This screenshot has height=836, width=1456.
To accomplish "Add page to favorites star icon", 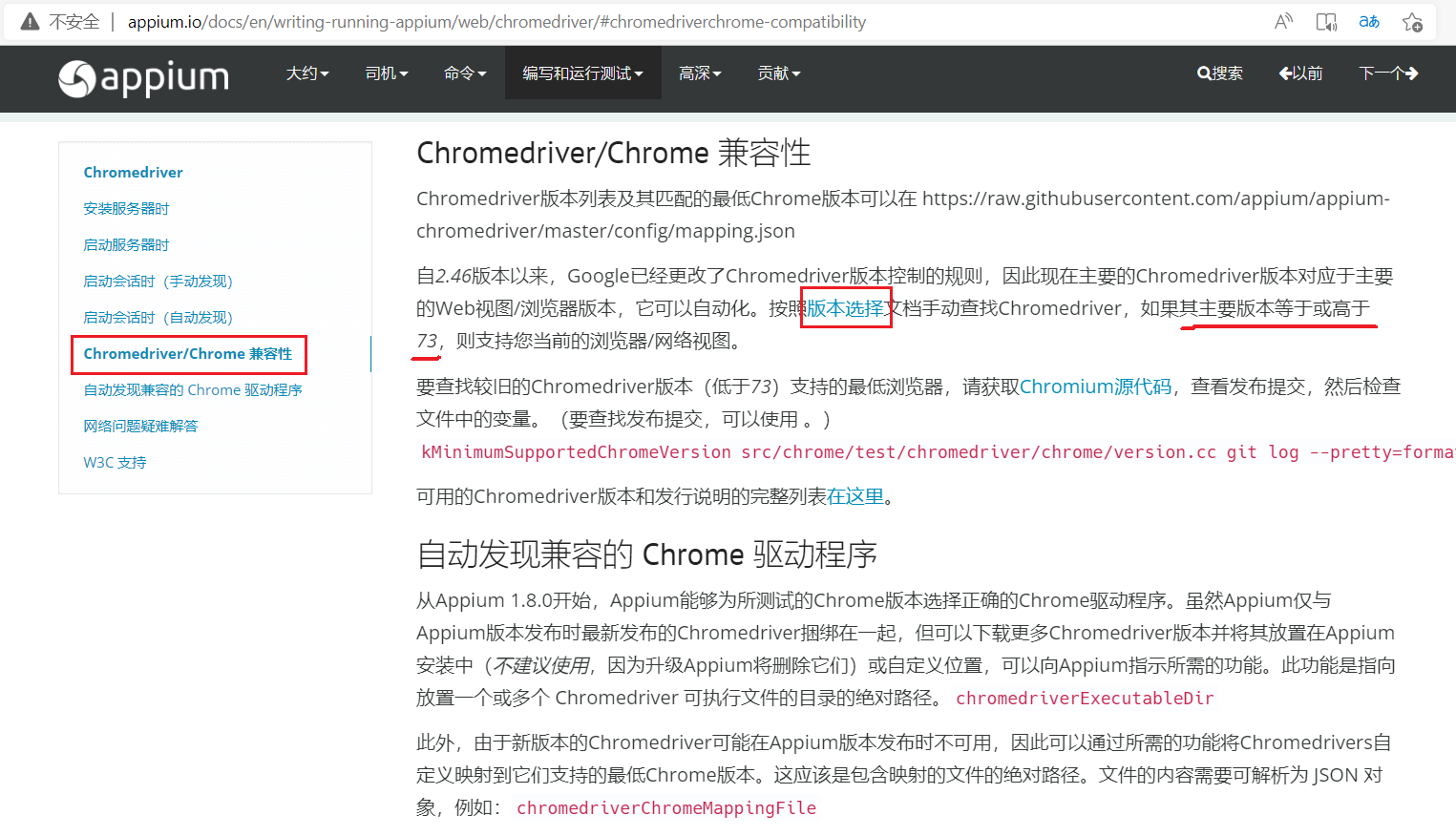I will tap(1413, 22).
